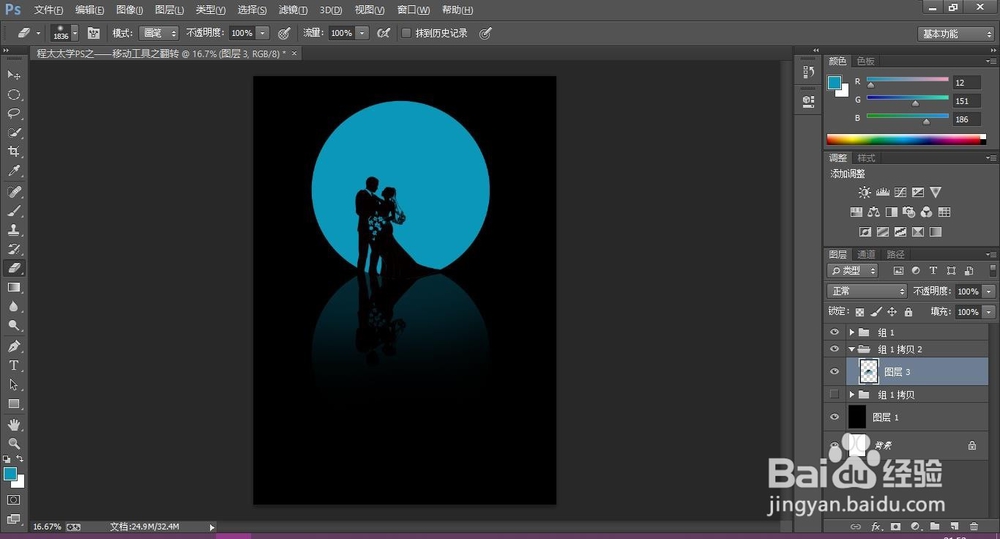The height and width of the screenshot is (539, 1000).
Task: Select the Eyedropper tool
Action: (13, 171)
